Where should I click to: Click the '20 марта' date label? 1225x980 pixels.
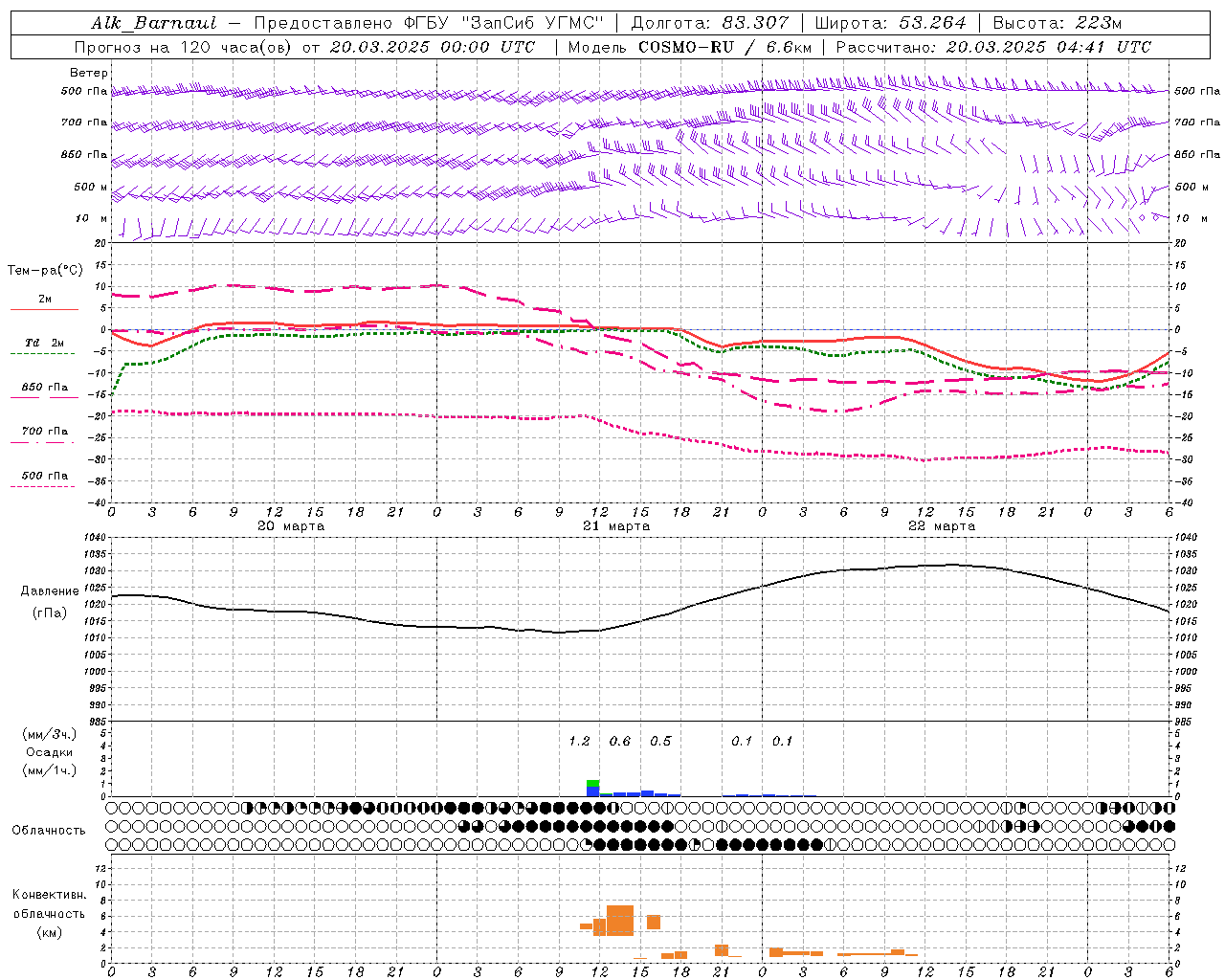coord(292,525)
